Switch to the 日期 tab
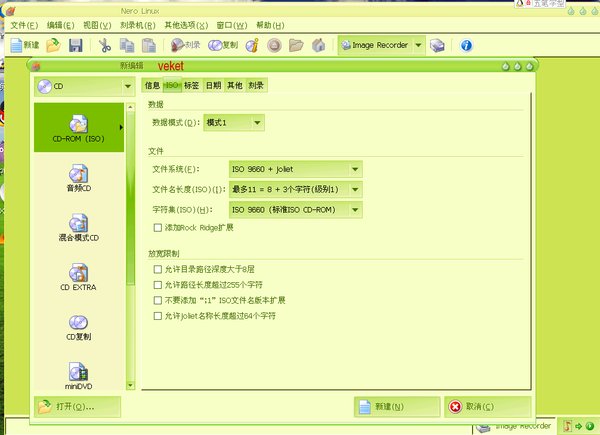The height and width of the screenshot is (435, 600). coord(214,85)
